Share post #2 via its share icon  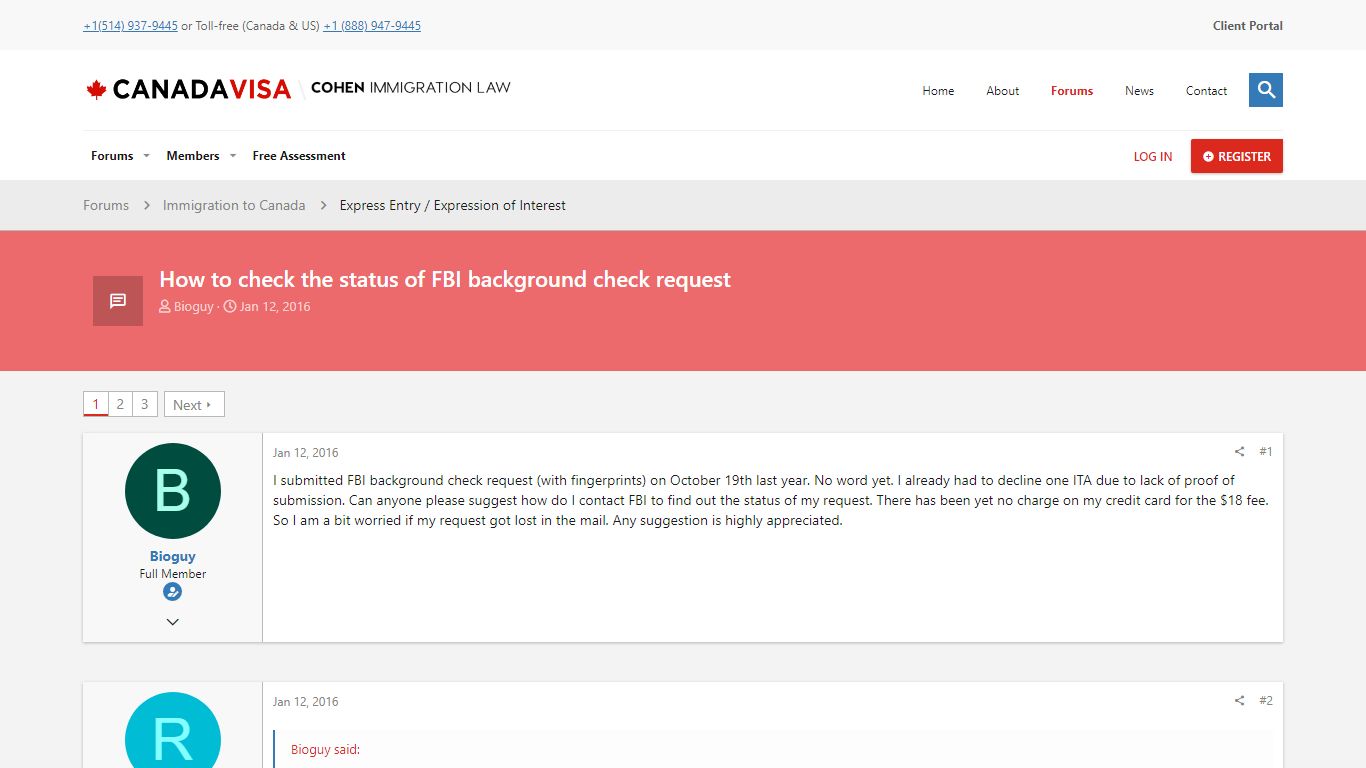(x=1239, y=701)
